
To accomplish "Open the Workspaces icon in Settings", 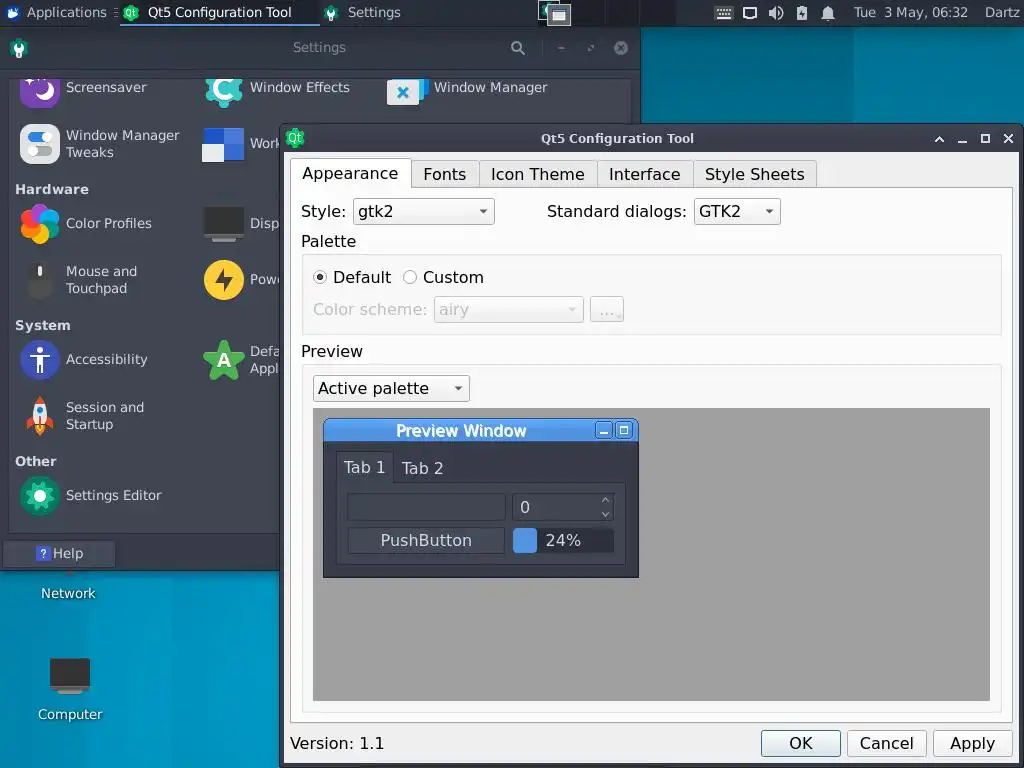I will click(223, 144).
